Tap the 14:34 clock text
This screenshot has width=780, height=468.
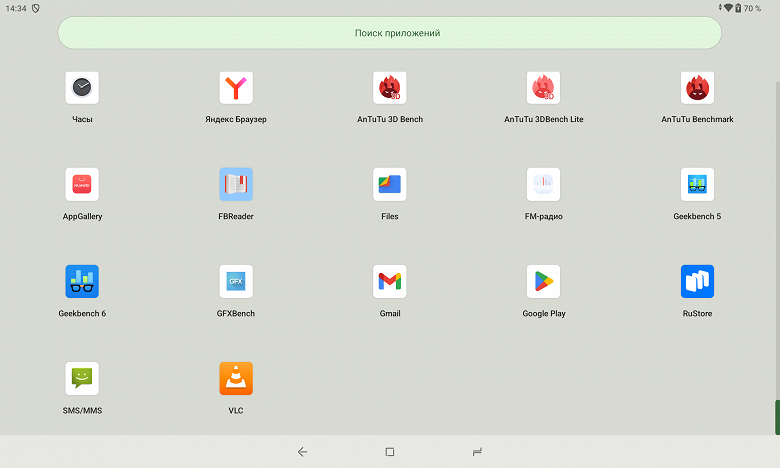pos(16,8)
